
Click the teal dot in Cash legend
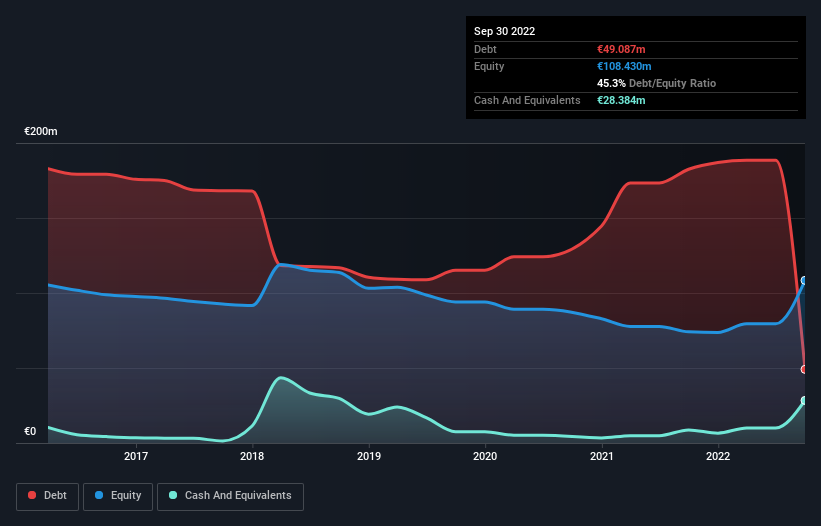pyautogui.click(x=173, y=495)
